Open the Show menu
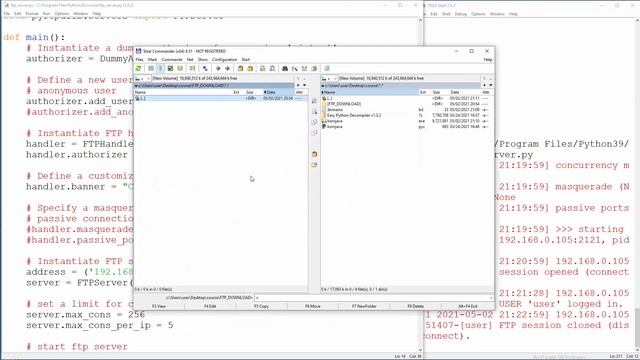This screenshot has height=360, width=640. (x=202, y=60)
